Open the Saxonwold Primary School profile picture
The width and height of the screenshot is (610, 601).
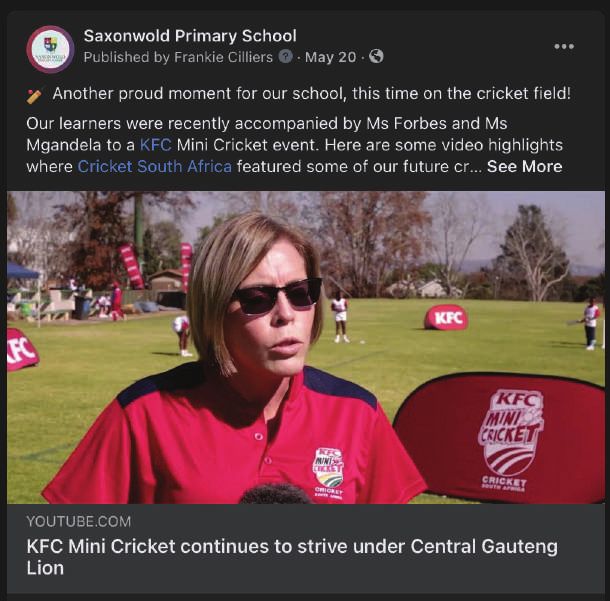(x=50, y=49)
